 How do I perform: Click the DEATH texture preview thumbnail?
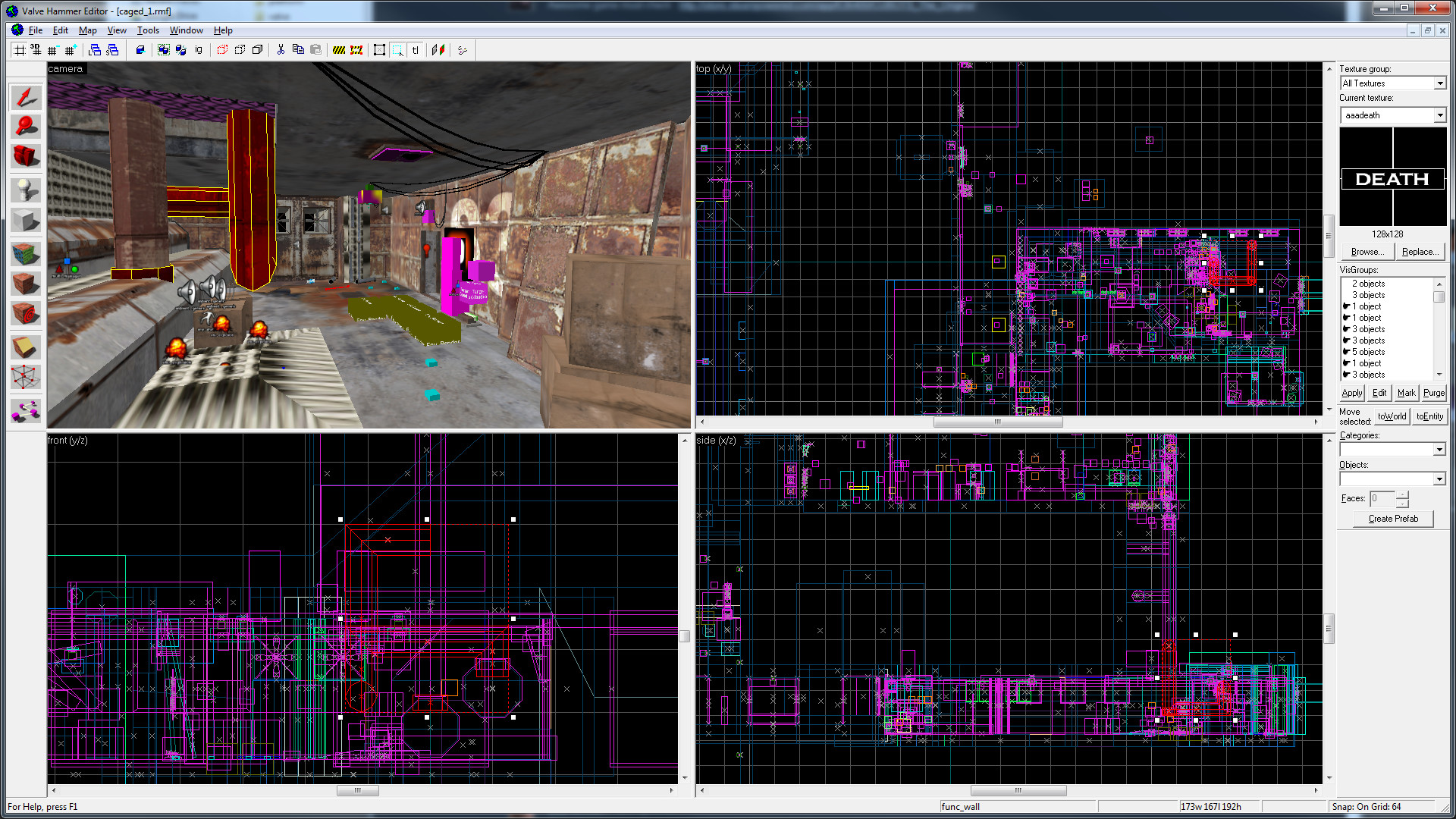click(x=1392, y=176)
